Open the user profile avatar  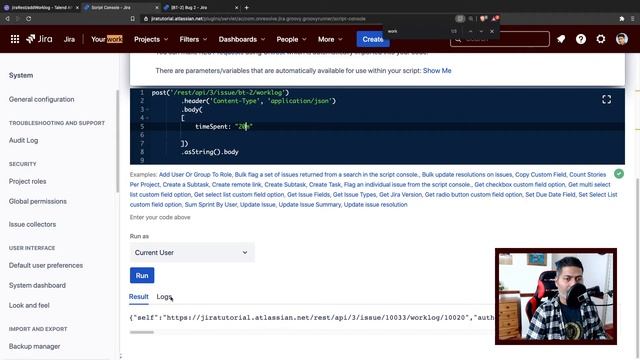coord(622,39)
